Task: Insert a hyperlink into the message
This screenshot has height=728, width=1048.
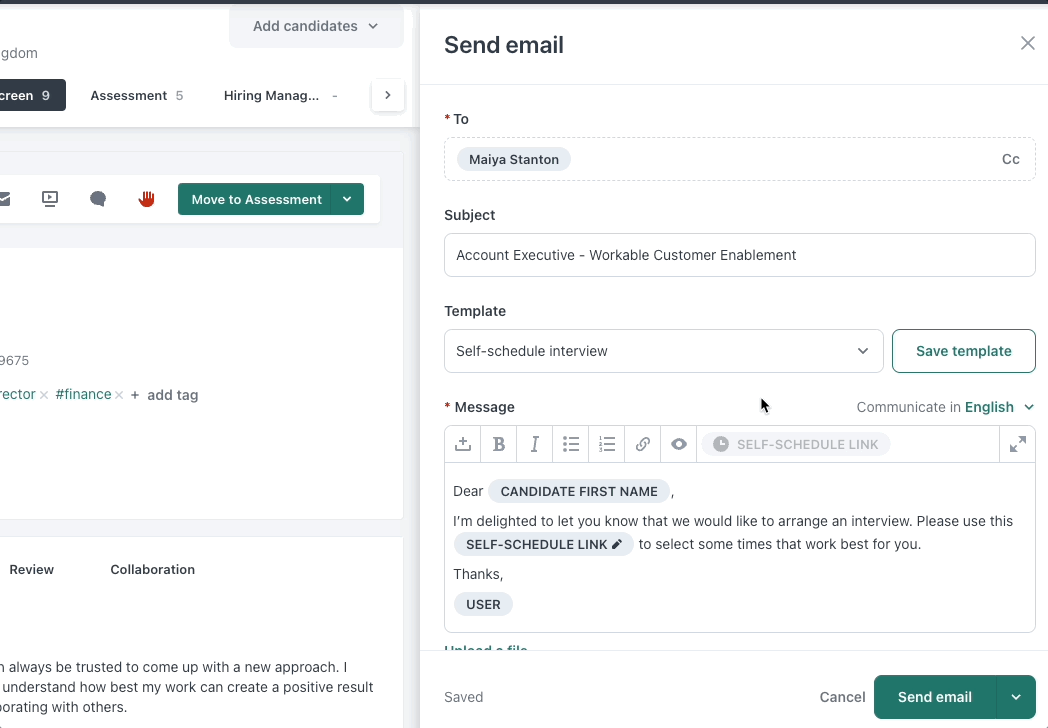Action: (x=643, y=445)
